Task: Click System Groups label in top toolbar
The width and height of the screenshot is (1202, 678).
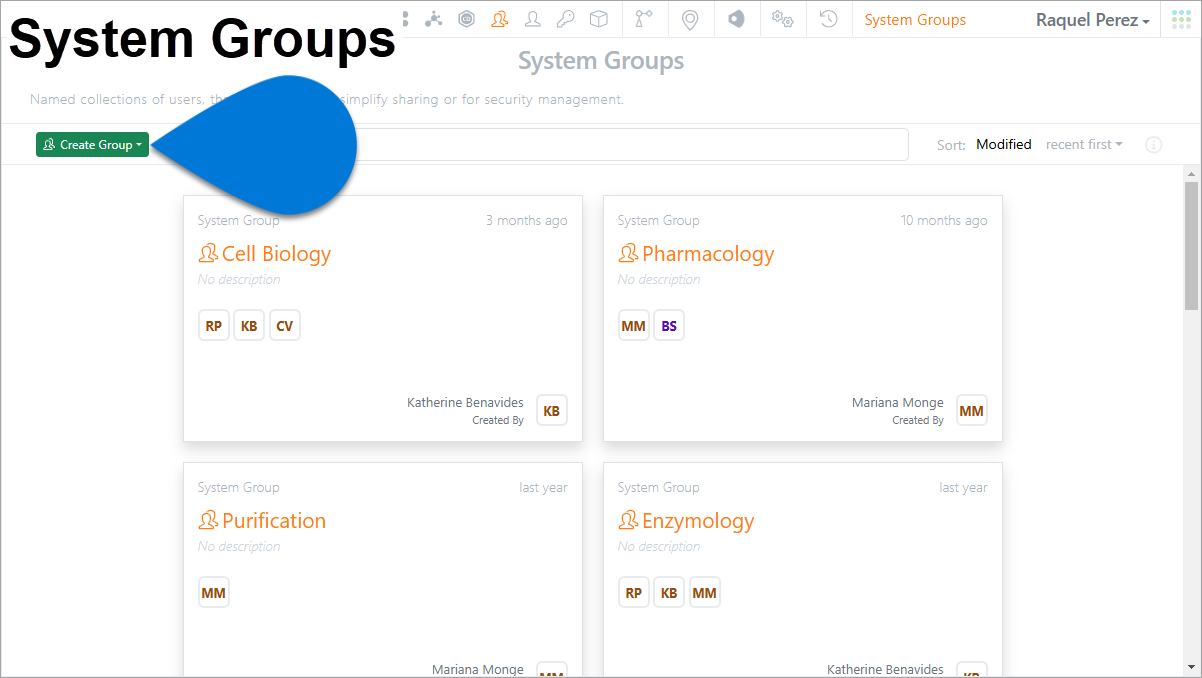Action: [x=915, y=20]
